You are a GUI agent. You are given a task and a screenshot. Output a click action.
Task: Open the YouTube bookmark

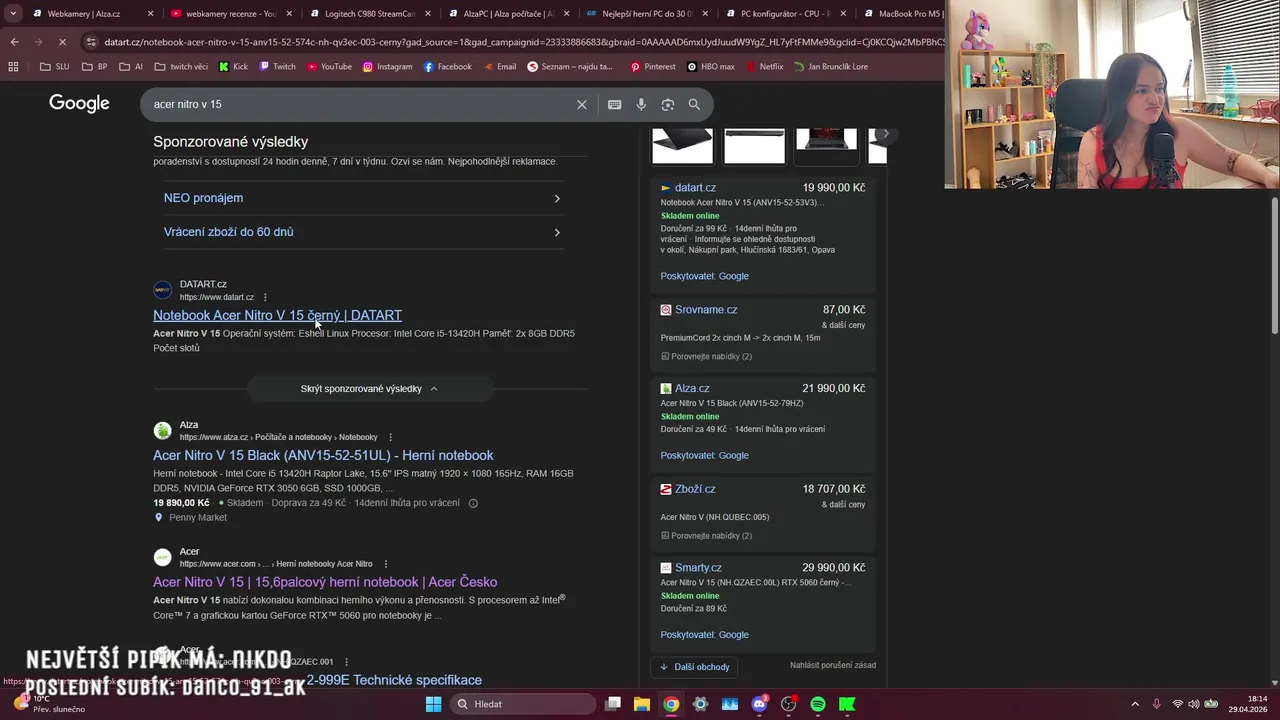[329, 67]
